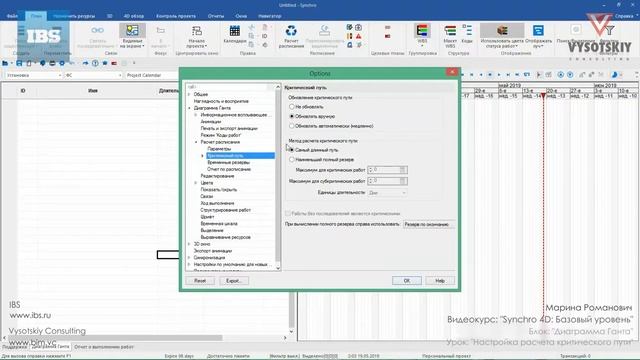640x360 pixels.
Task: Open the 'Установка' dropdown in toolbar
Action: point(33,75)
